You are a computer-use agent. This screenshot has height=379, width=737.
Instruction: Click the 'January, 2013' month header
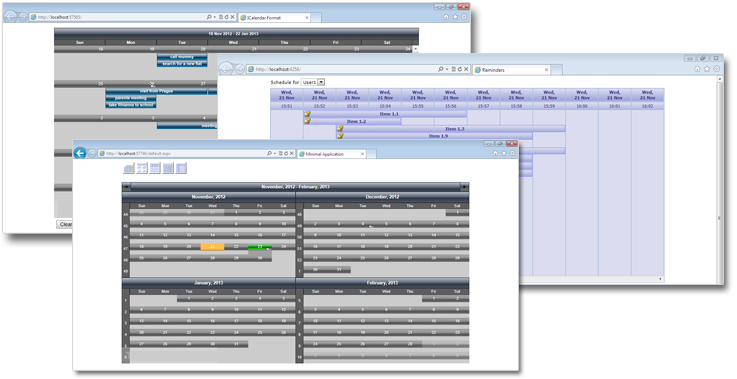pyautogui.click(x=208, y=283)
